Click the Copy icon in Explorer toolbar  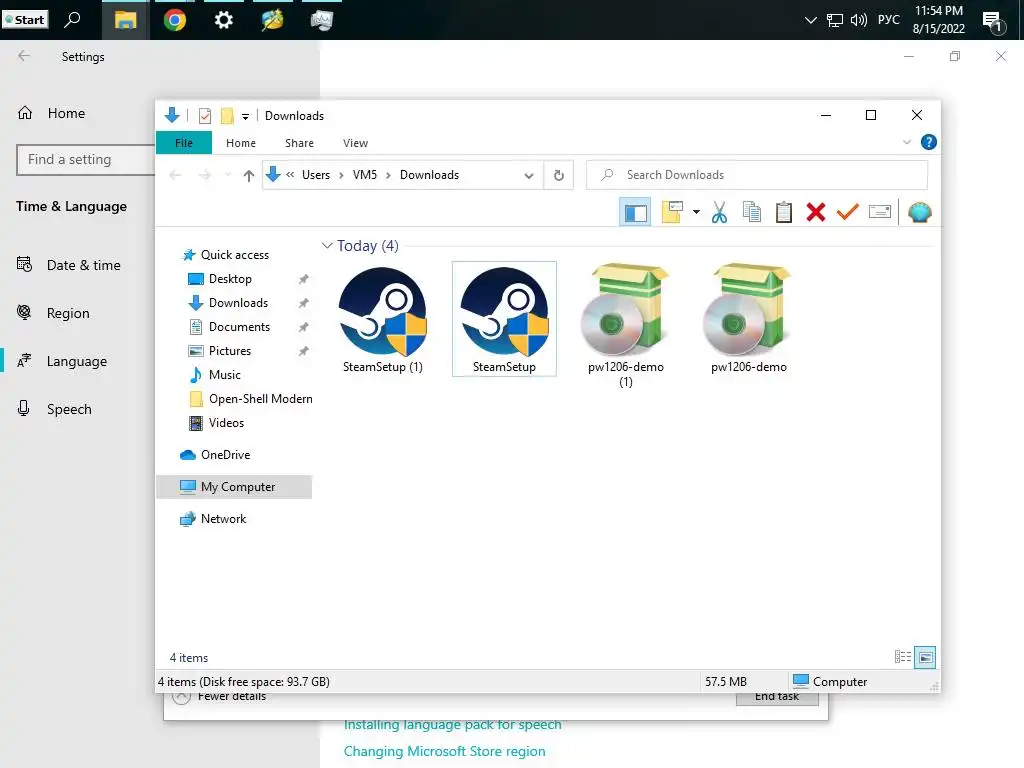[x=752, y=212]
